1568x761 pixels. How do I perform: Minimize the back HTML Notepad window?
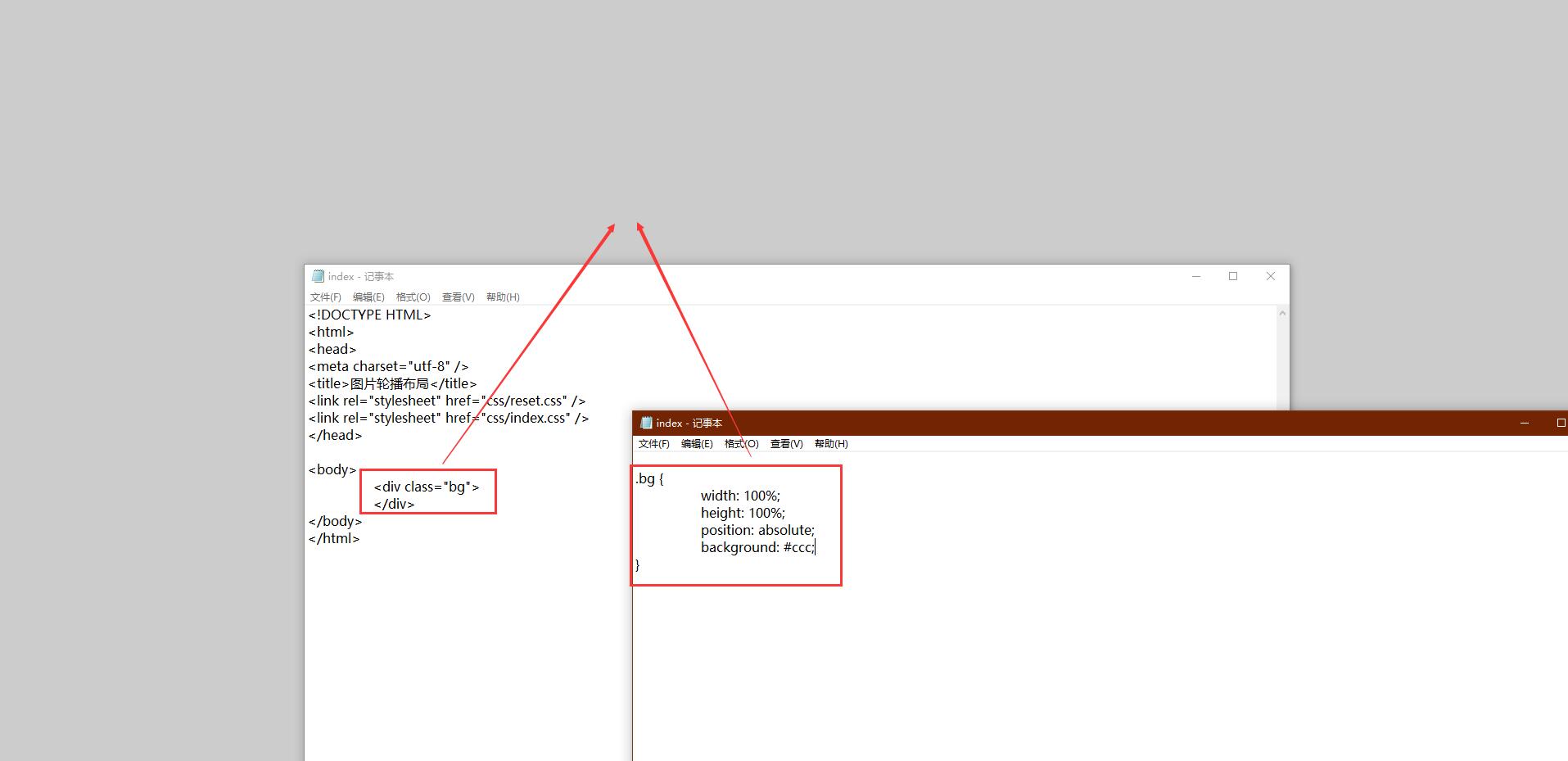point(1196,276)
